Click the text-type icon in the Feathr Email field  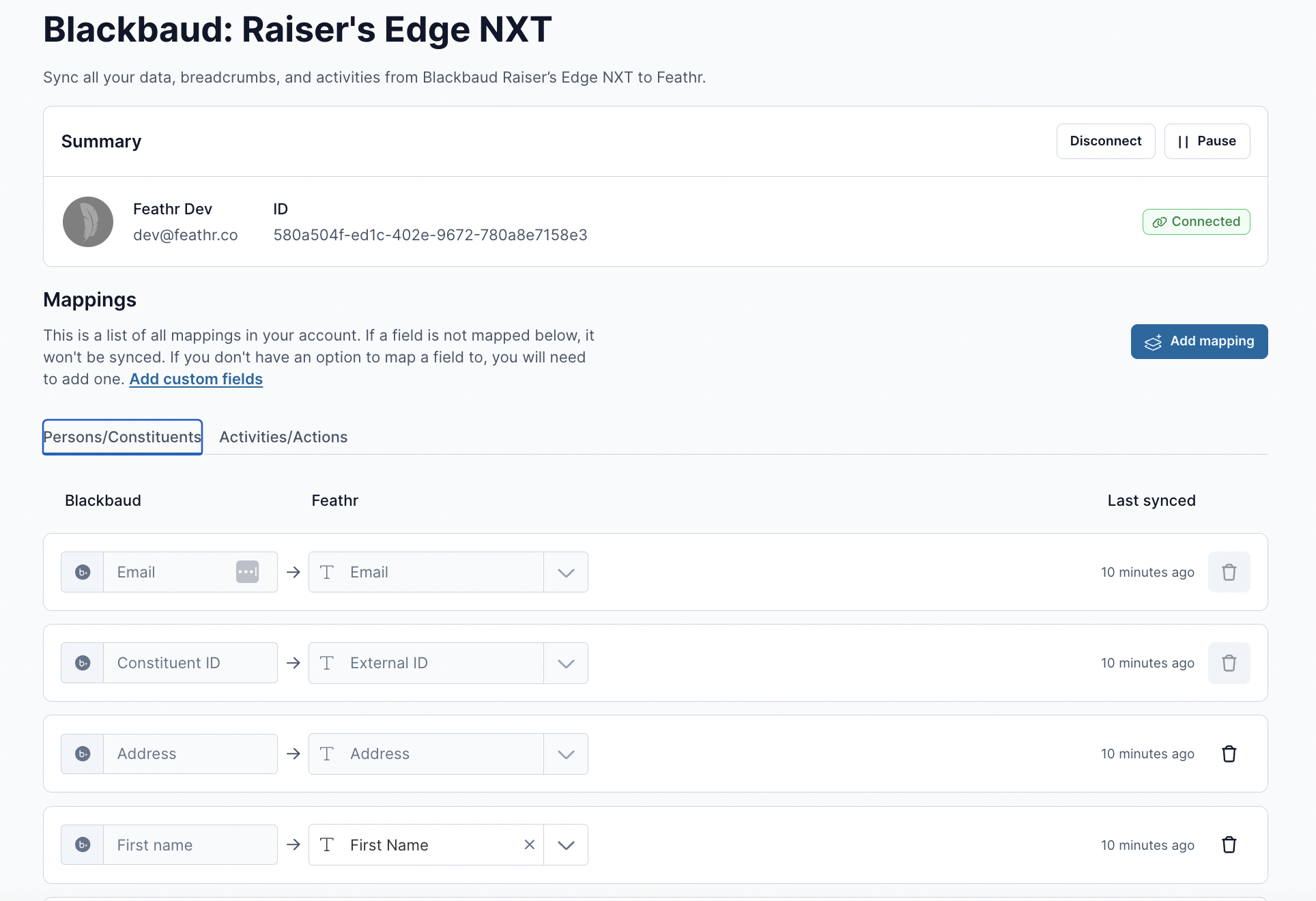[x=326, y=572]
